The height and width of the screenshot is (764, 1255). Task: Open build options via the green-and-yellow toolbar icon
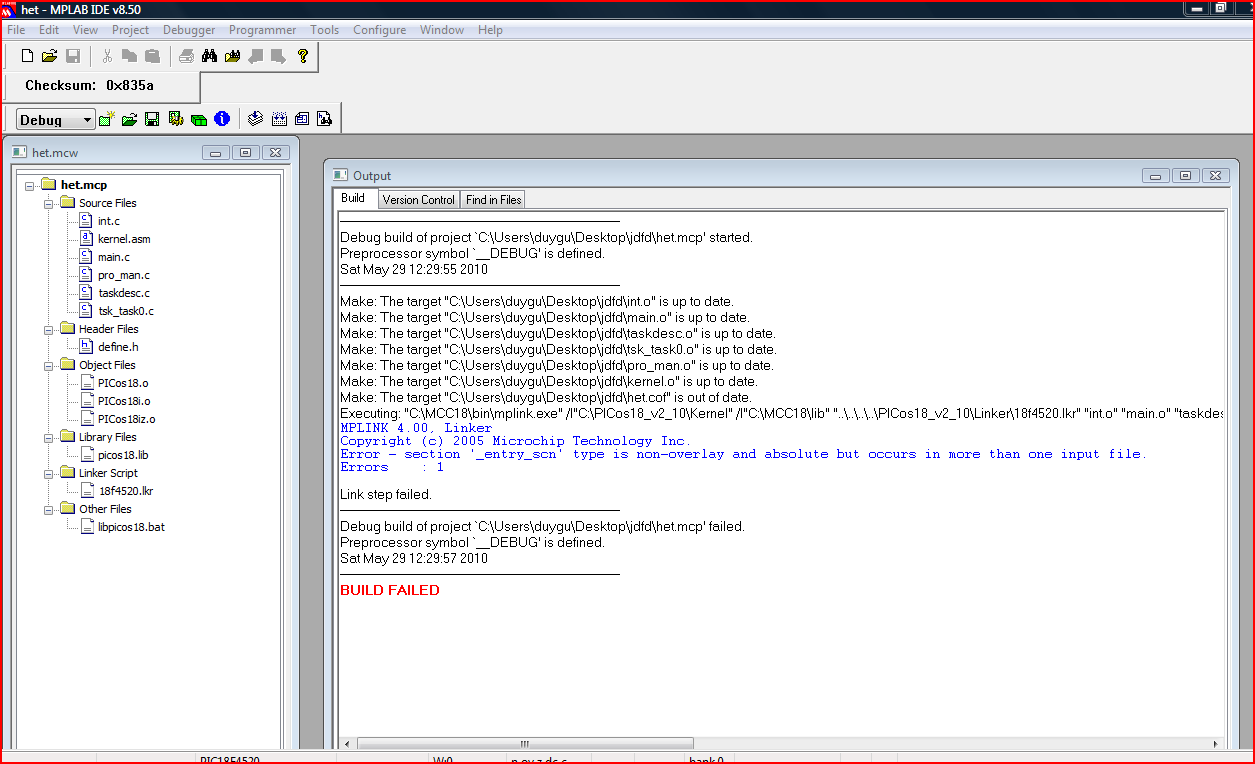coord(176,119)
